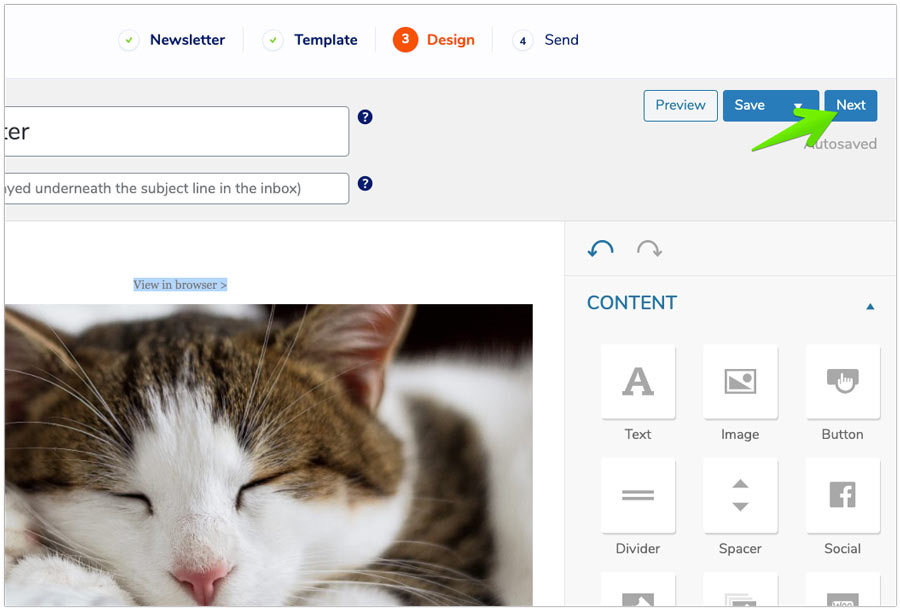Open help icon beside preheader field
This screenshot has width=900, height=610.
coord(365,184)
